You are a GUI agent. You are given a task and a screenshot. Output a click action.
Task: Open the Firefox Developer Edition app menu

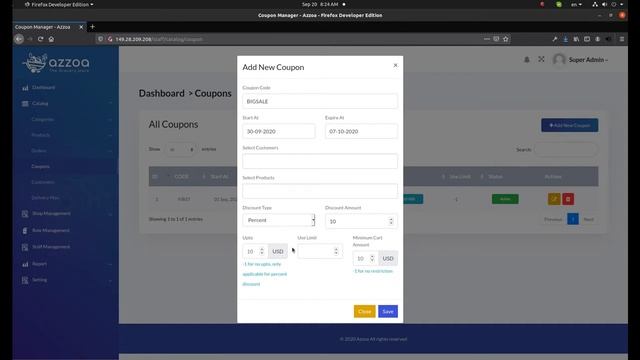pos(59,4)
